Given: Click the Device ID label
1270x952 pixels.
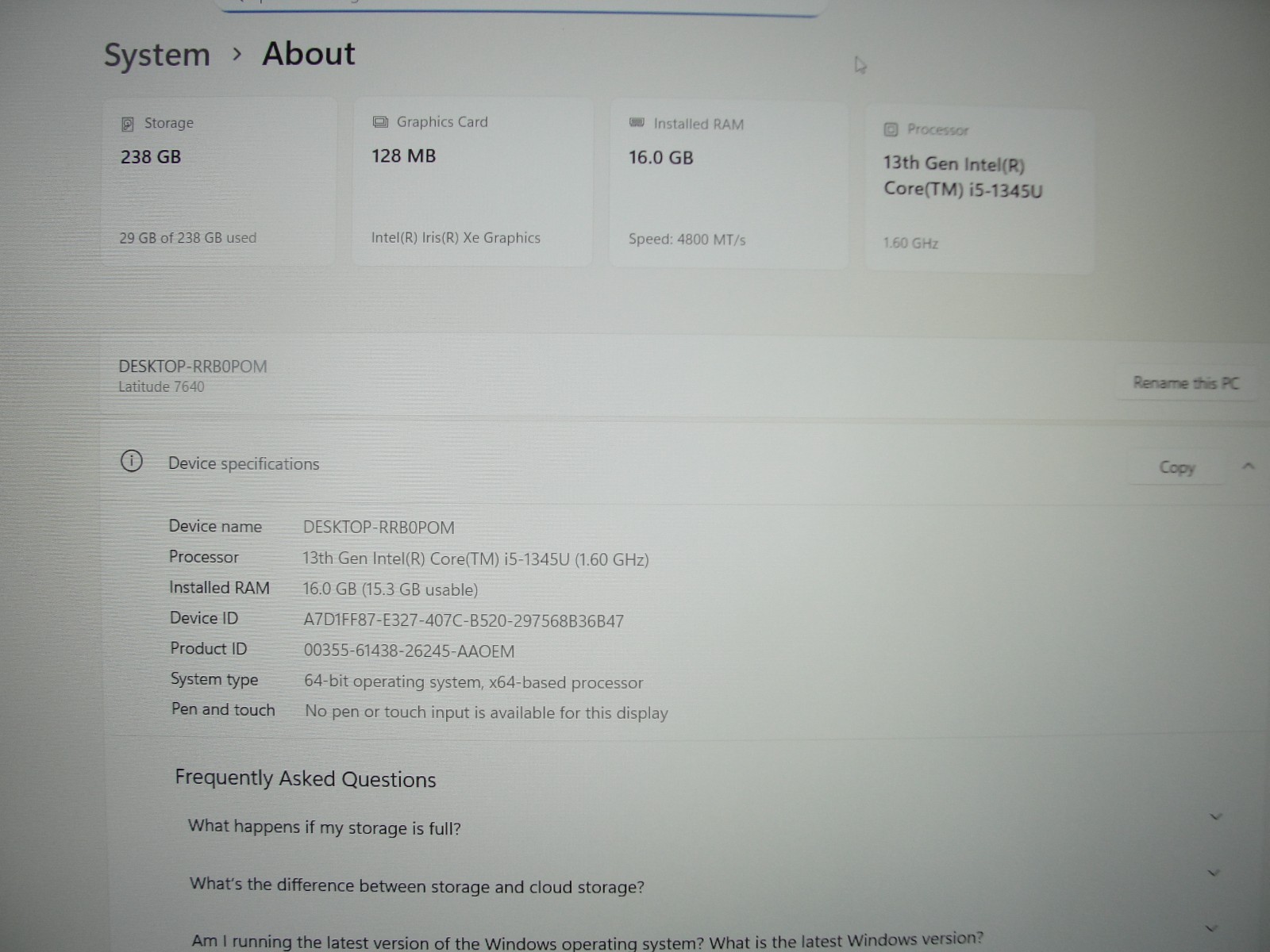Looking at the screenshot, I should [x=204, y=618].
